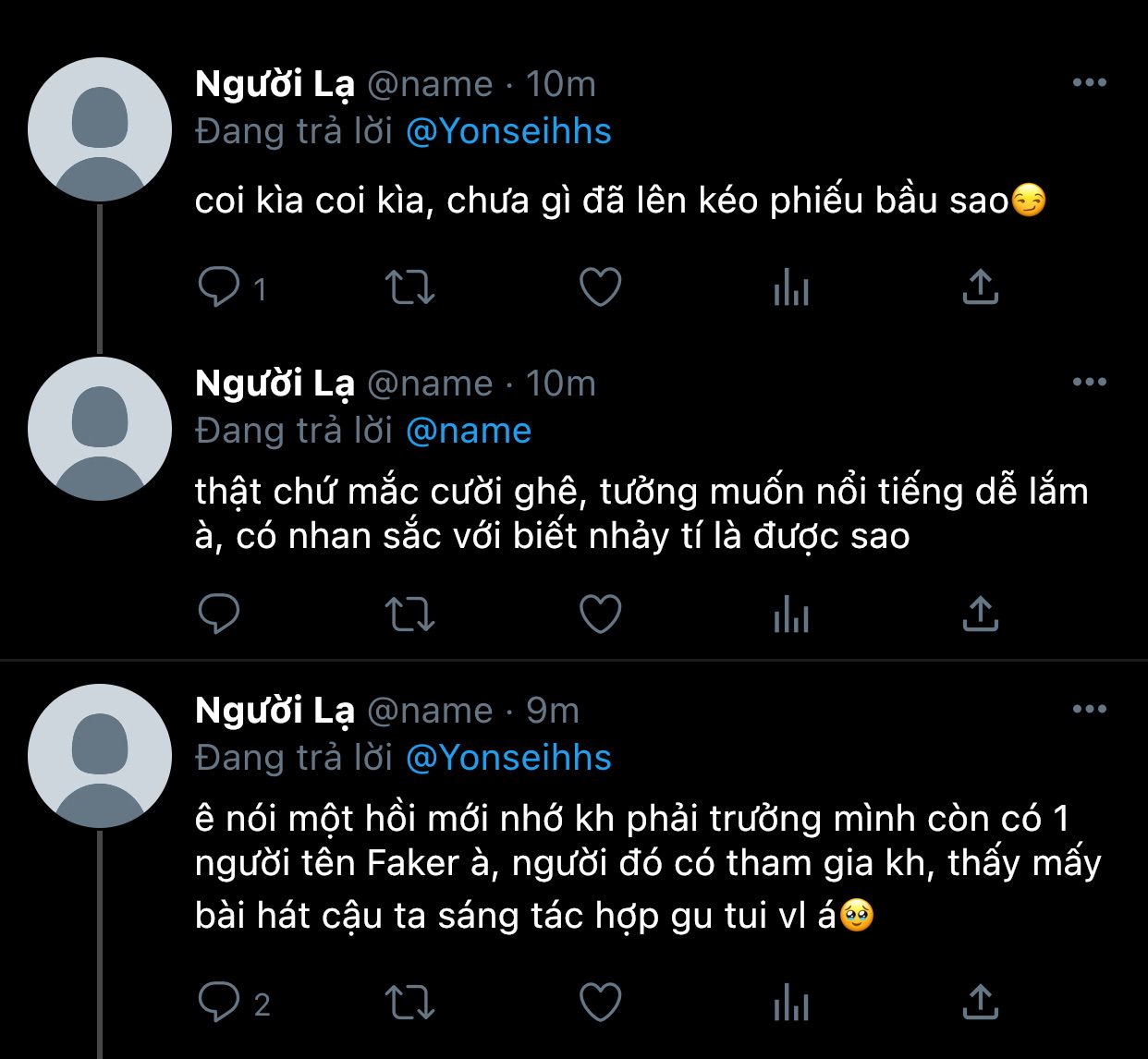Share the first tweet in the thread
Screen dimensions: 1148x1059
coord(980,287)
